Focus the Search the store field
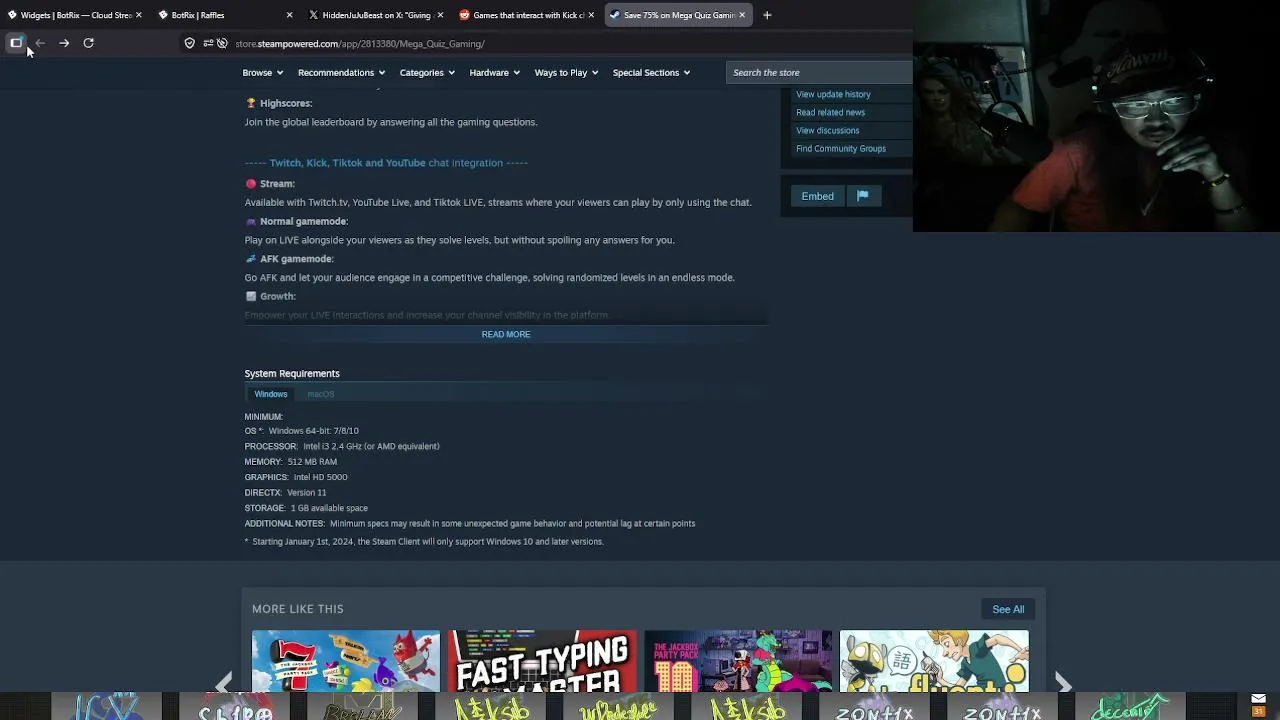 (x=820, y=72)
